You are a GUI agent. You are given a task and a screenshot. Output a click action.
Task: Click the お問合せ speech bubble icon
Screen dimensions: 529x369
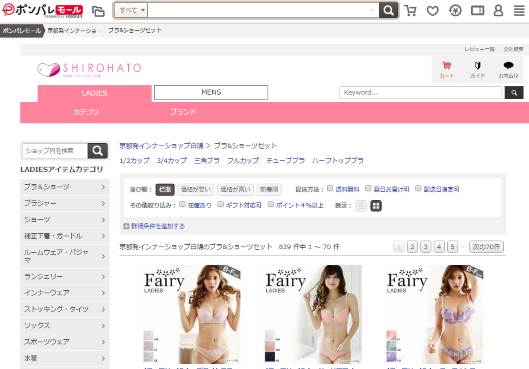[x=508, y=69]
